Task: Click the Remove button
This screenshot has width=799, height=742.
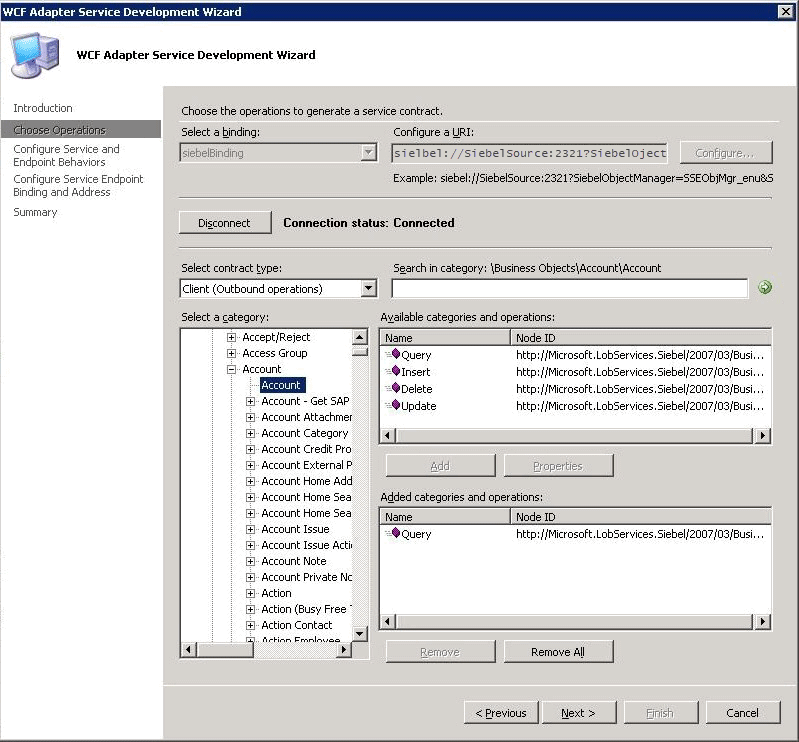Action: [440, 652]
